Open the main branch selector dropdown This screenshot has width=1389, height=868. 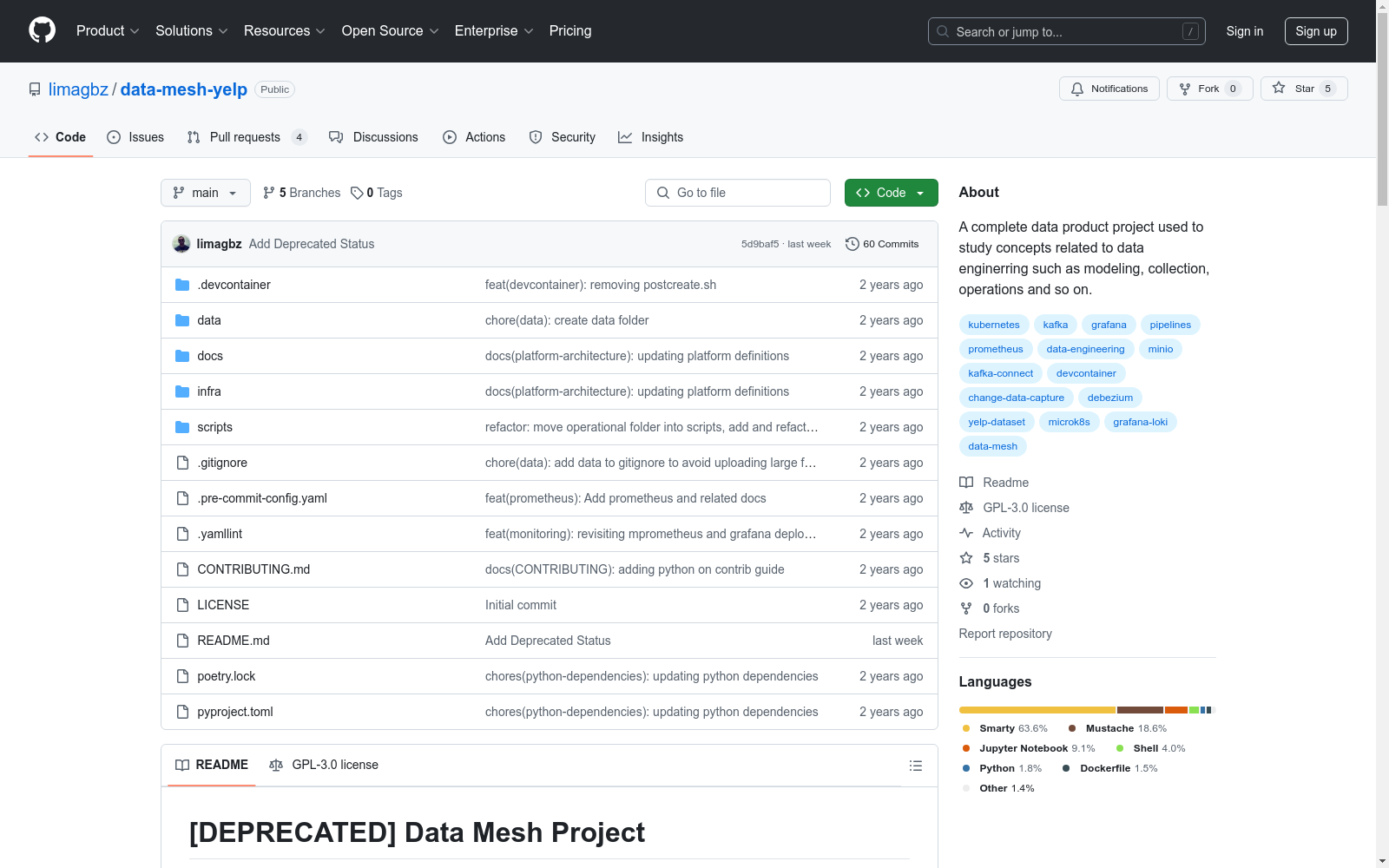click(206, 193)
